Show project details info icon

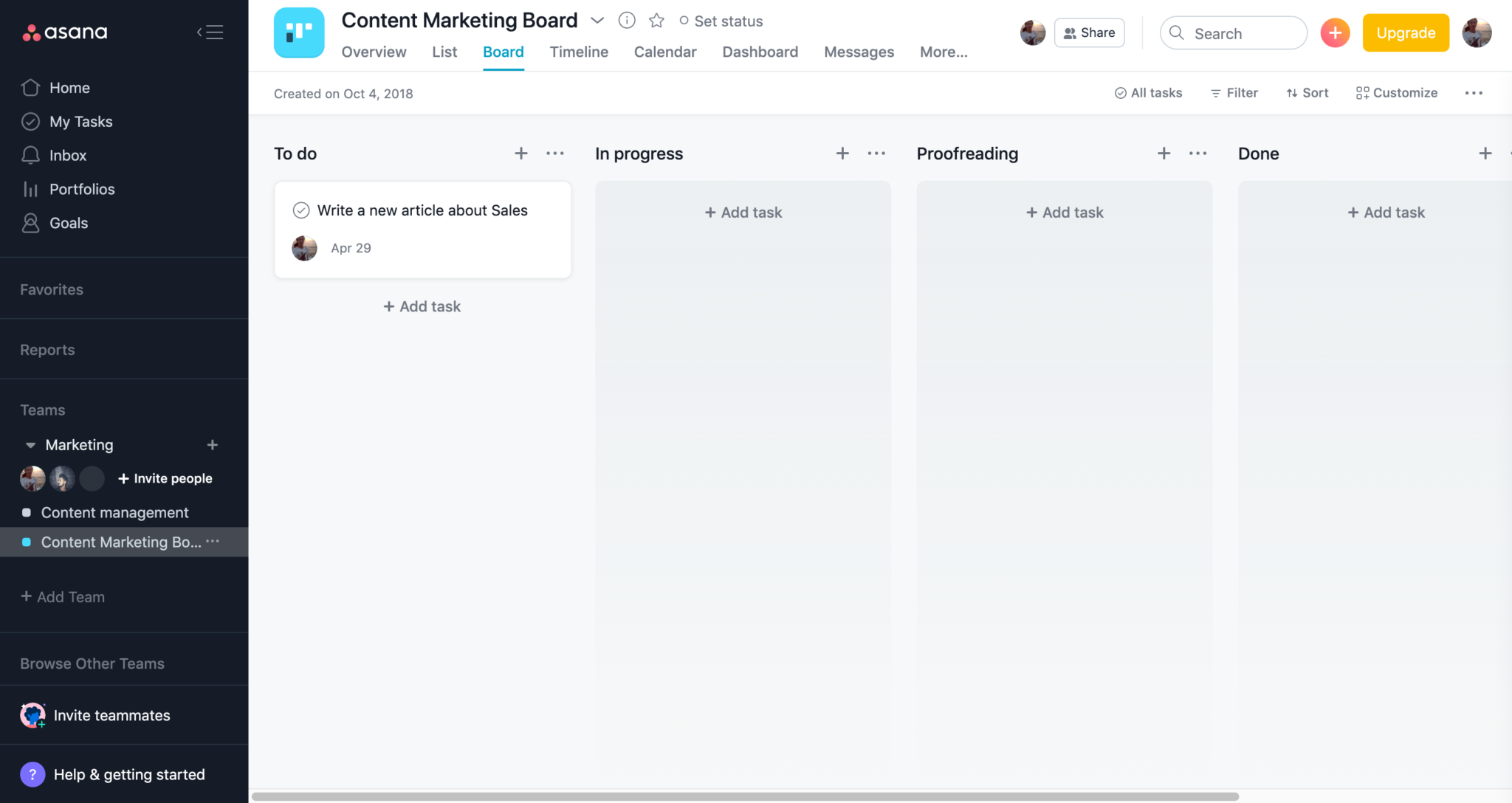click(627, 21)
